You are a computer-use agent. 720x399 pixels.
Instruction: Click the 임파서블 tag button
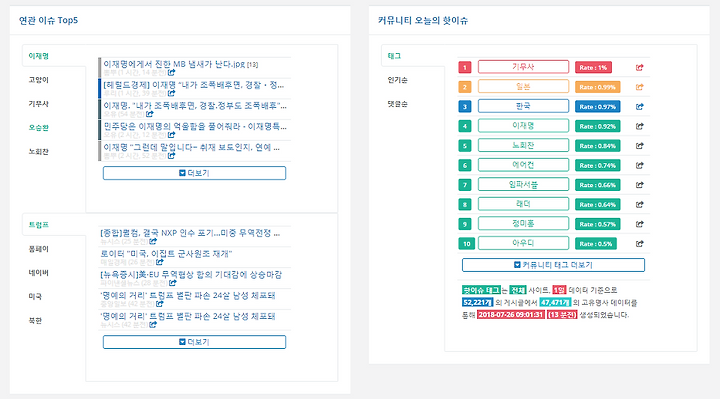(x=523, y=185)
